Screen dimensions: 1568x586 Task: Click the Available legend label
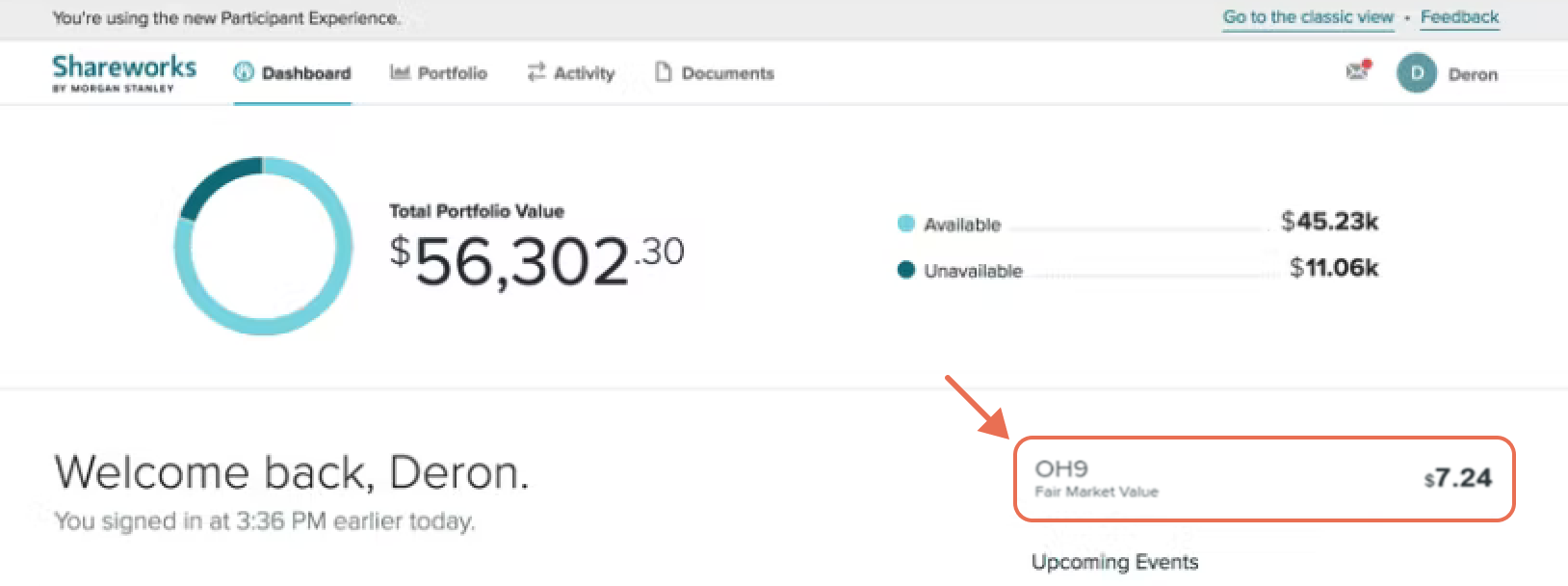tap(962, 225)
